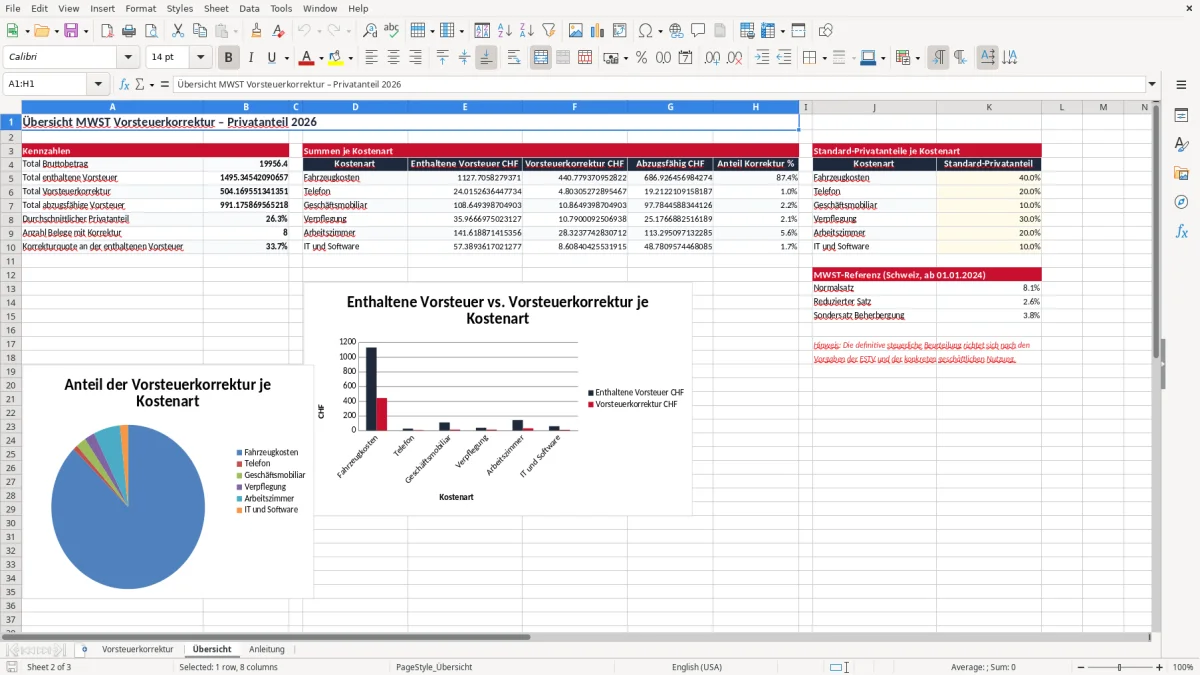1200x675 pixels.
Task: Click the status bar zoom slider handle
Action: click(1119, 667)
